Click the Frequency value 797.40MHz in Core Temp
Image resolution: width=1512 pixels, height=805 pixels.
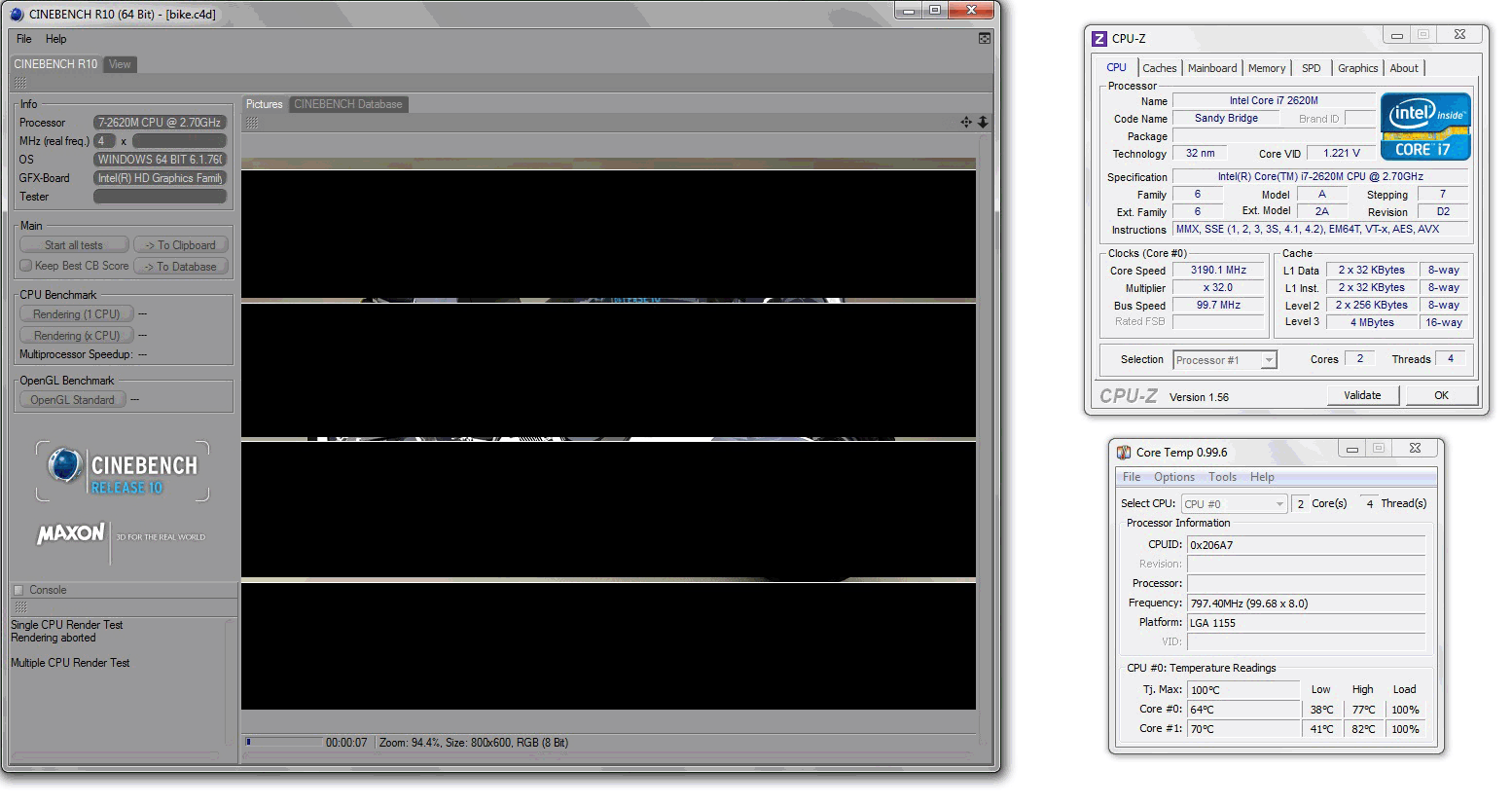point(1306,604)
